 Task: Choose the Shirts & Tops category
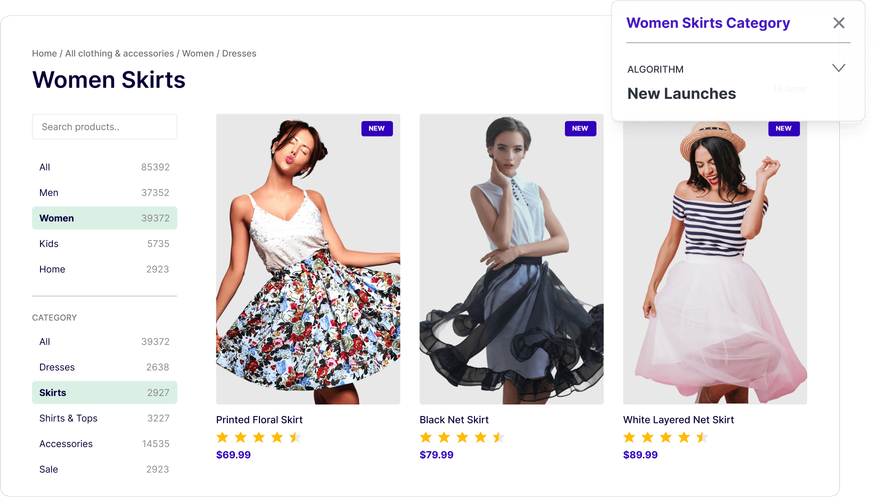(x=105, y=418)
